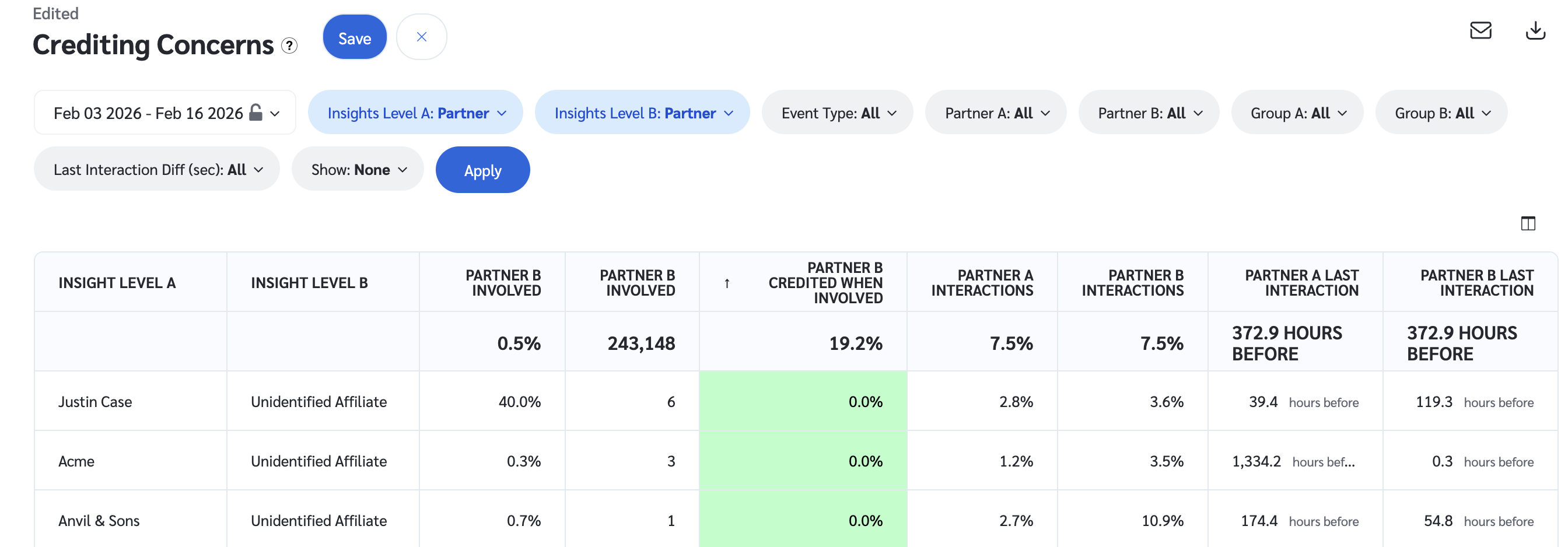Open the date range Feb 03 2026 picker

pyautogui.click(x=148, y=113)
